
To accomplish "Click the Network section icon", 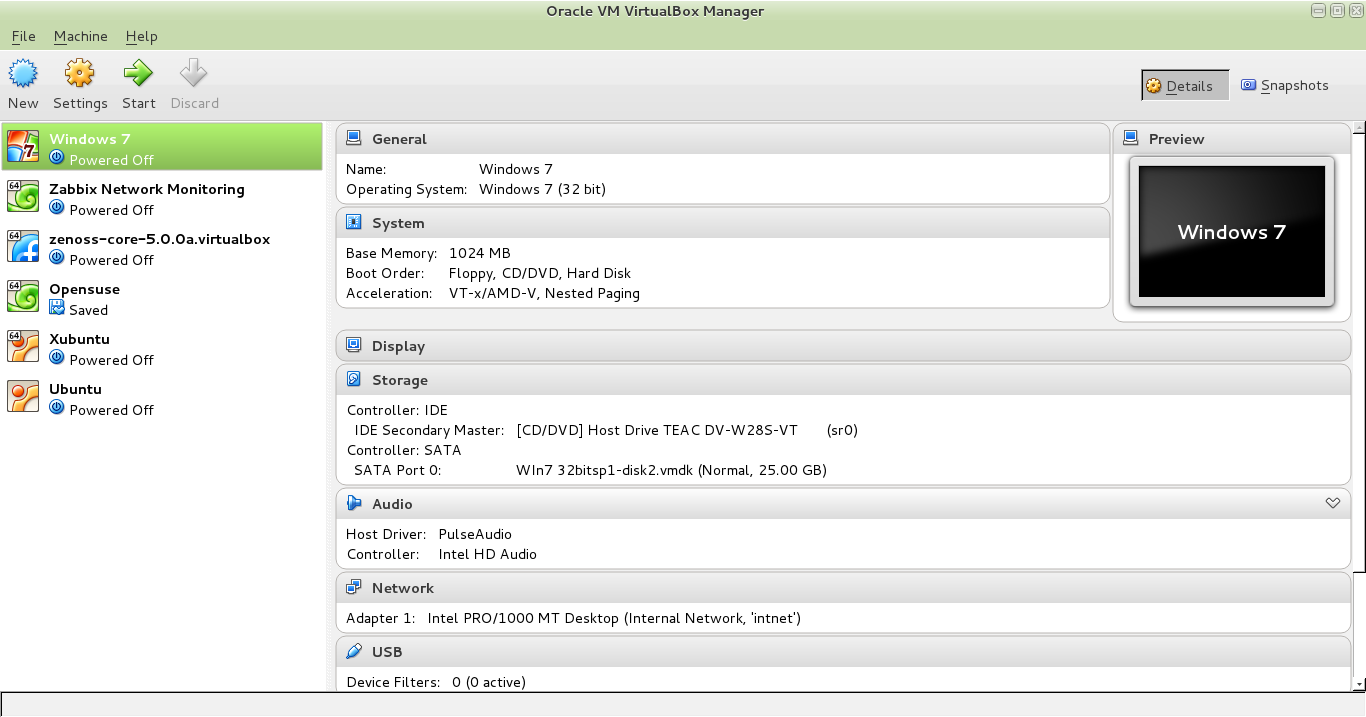I will coord(353,587).
